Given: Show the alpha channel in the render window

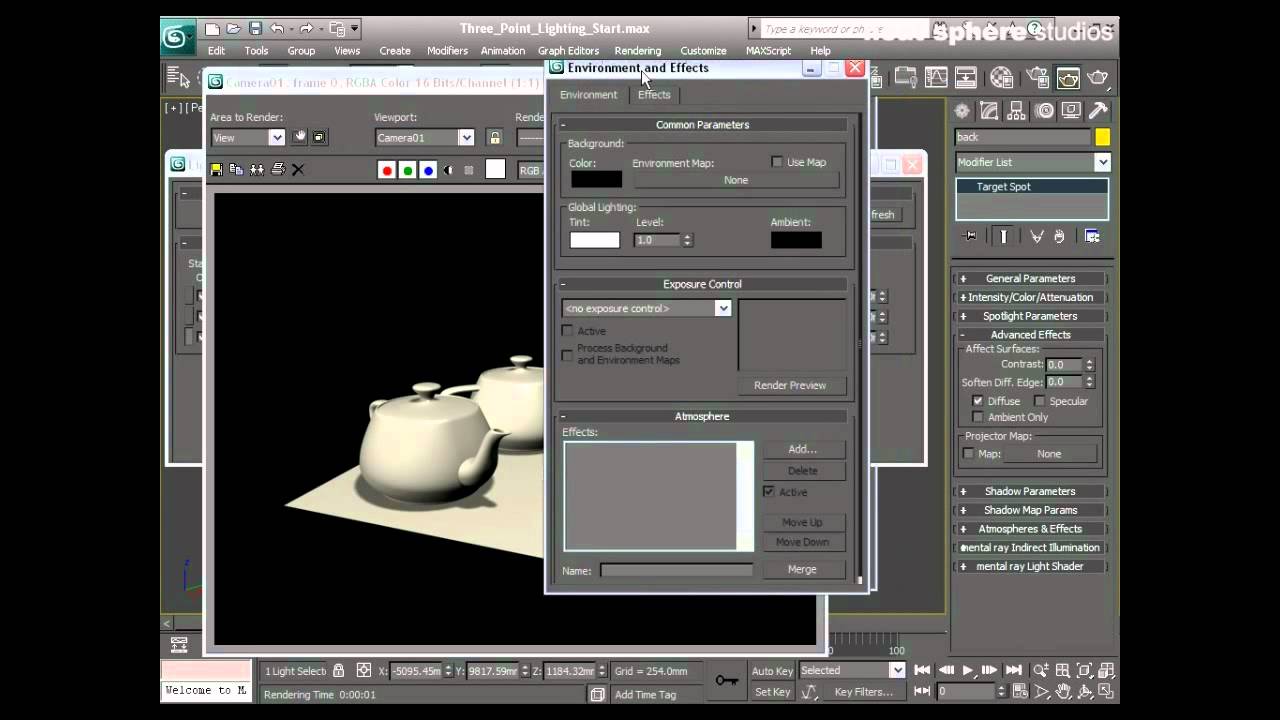Looking at the screenshot, I should coord(448,170).
